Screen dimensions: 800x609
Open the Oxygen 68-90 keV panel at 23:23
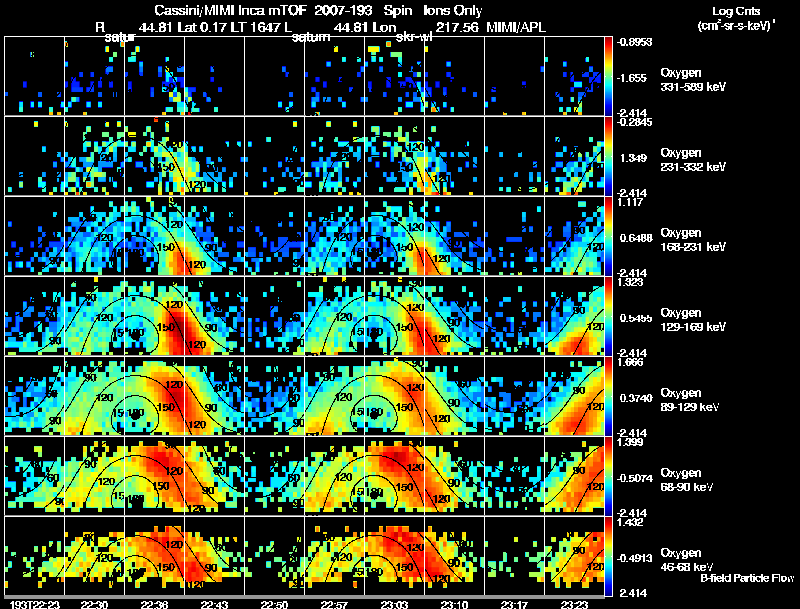574,476
